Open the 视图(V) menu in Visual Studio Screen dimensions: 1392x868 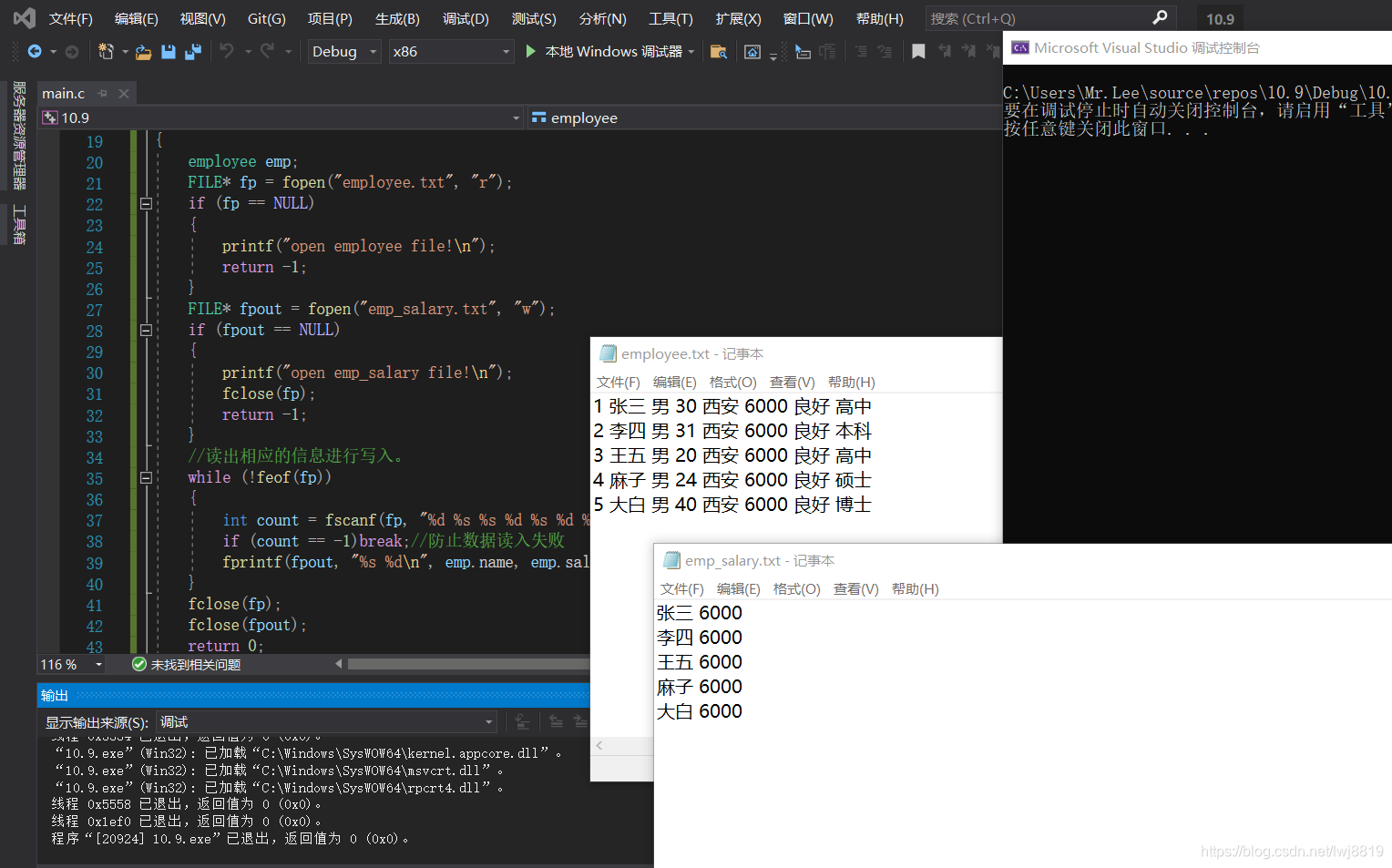point(203,18)
